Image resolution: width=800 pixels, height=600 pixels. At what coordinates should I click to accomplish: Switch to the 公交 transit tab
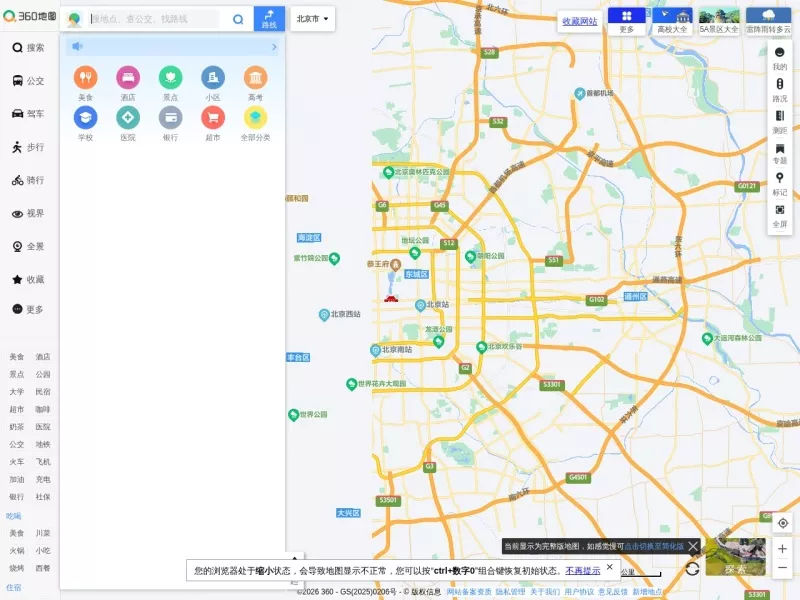28,81
